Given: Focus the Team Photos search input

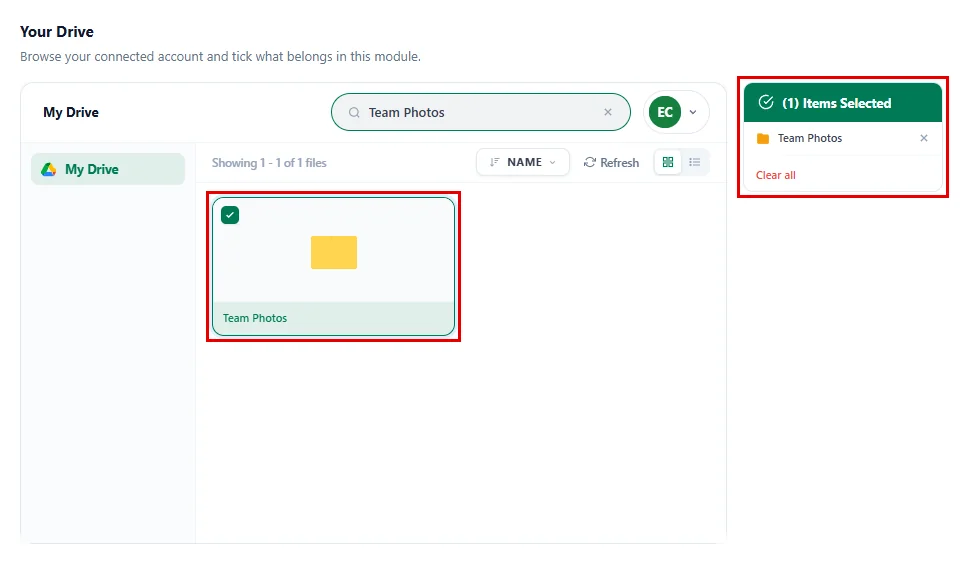Looking at the screenshot, I should click(481, 112).
